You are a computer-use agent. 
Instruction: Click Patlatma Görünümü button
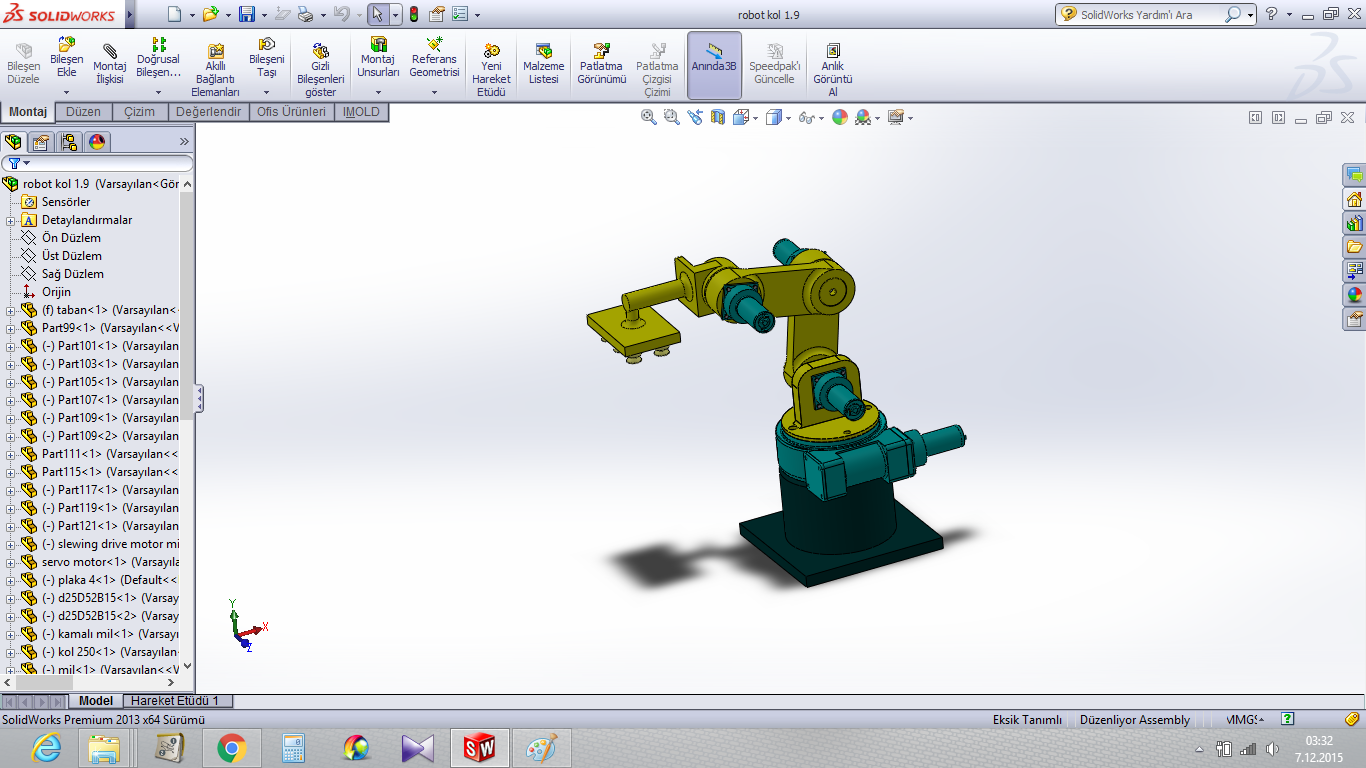click(x=601, y=64)
